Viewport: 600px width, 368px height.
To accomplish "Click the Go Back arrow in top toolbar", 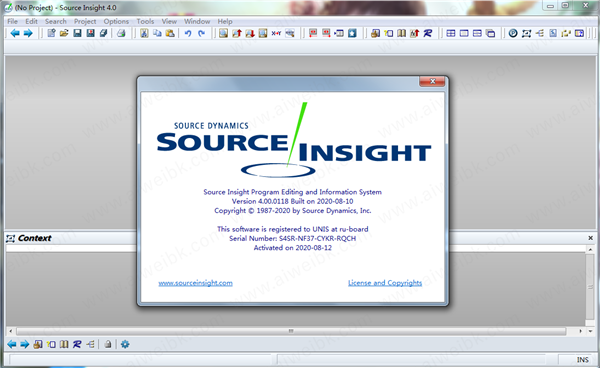I will point(15,33).
